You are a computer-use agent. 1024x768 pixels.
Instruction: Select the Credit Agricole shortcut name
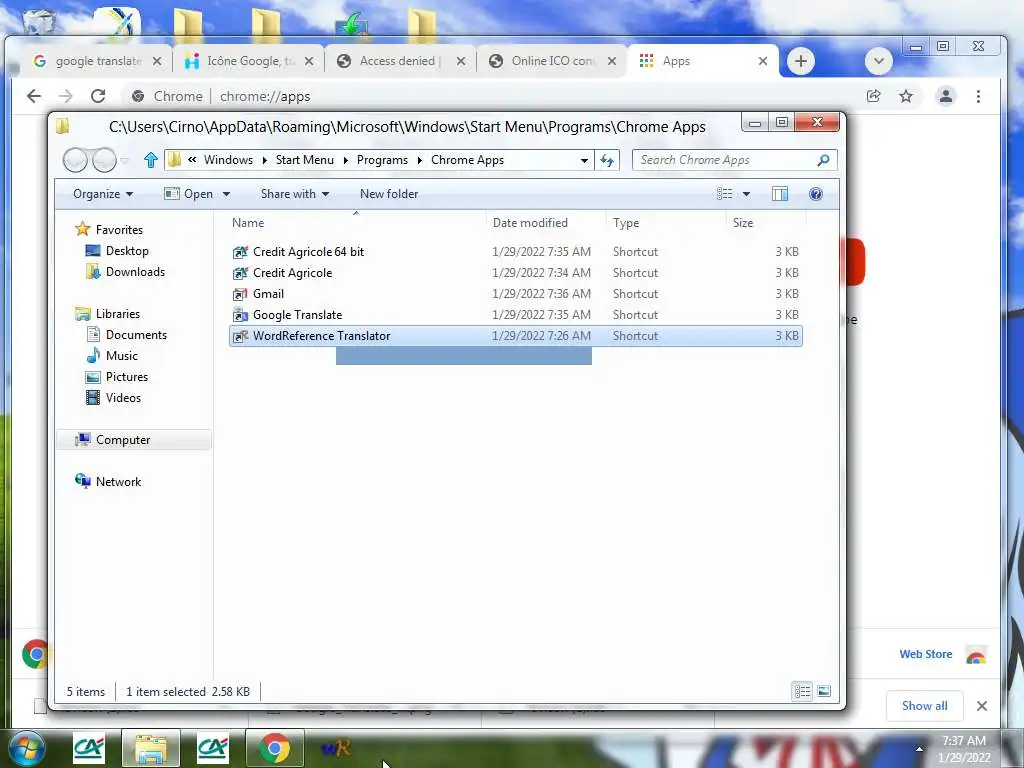tap(293, 273)
